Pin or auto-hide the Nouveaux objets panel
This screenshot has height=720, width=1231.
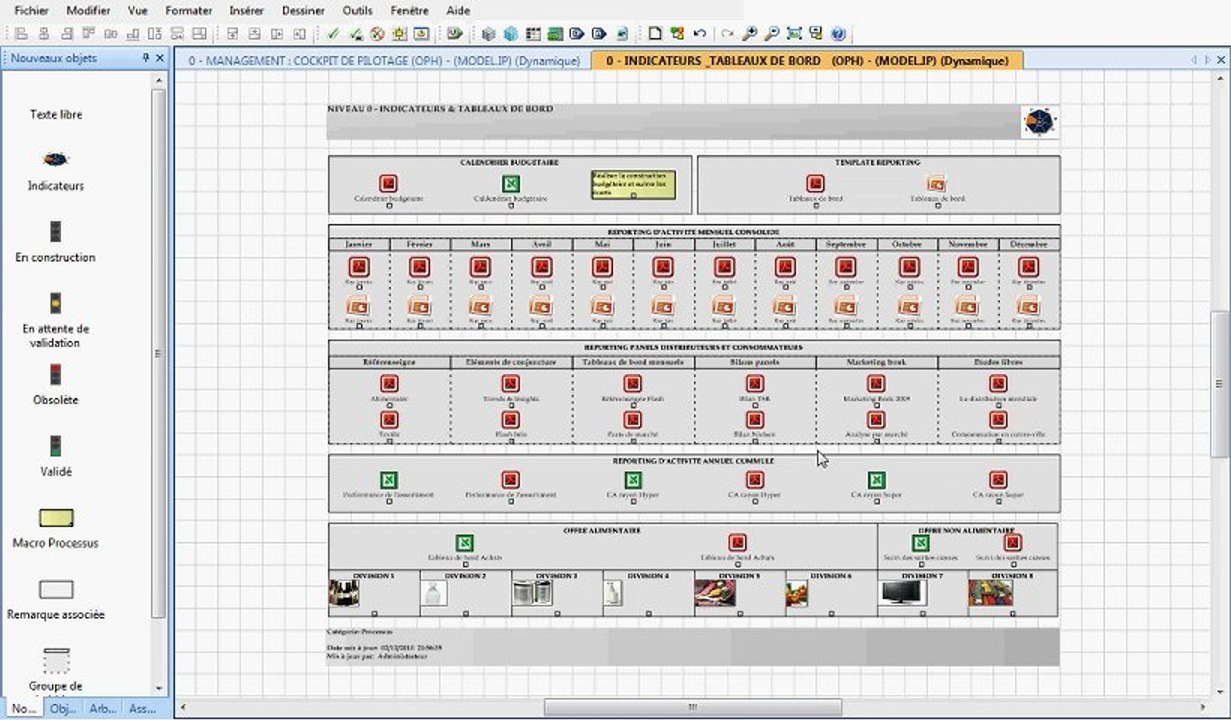[146, 59]
